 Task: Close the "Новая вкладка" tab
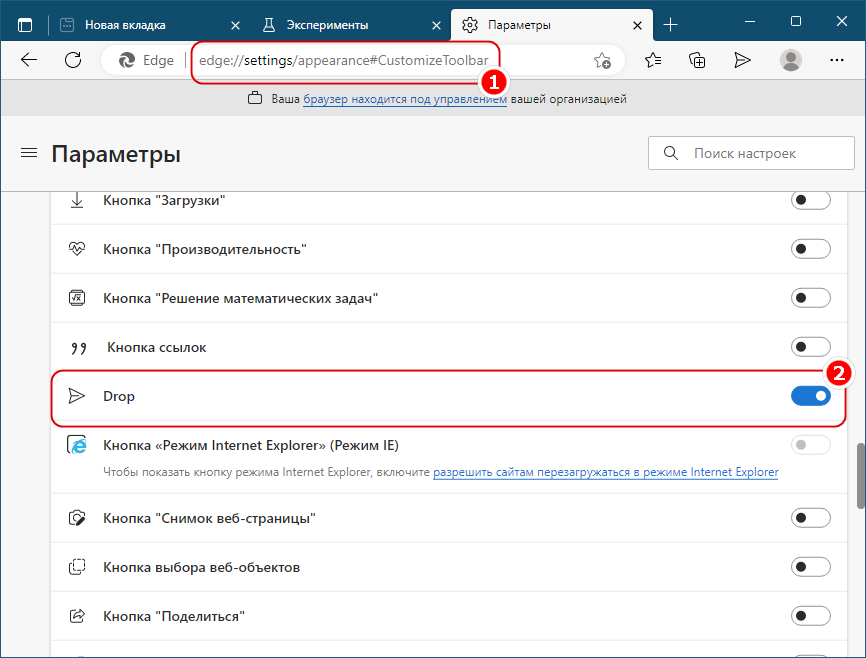(x=235, y=25)
